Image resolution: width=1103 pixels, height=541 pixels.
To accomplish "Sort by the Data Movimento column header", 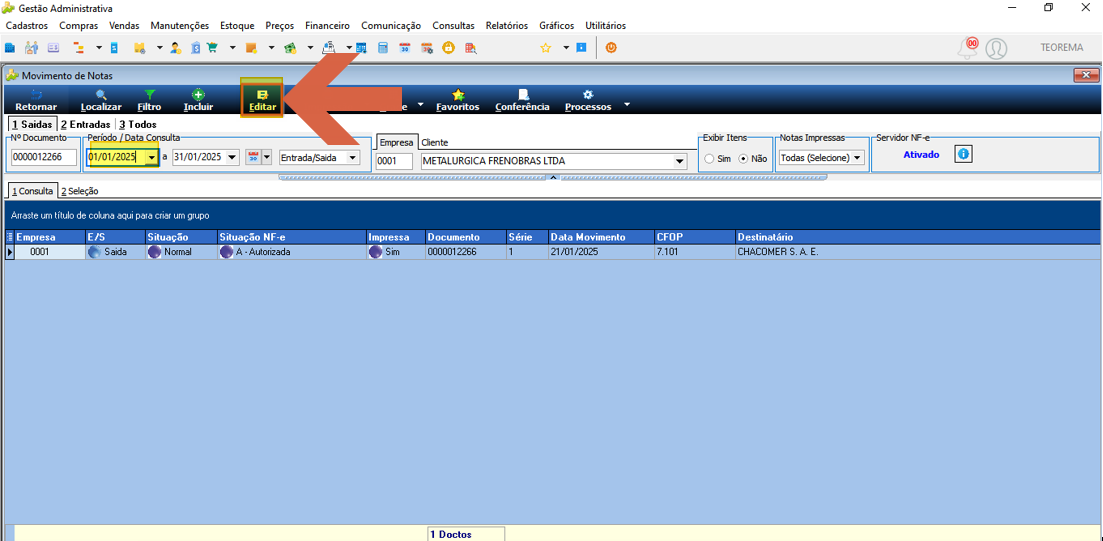I will coord(600,237).
